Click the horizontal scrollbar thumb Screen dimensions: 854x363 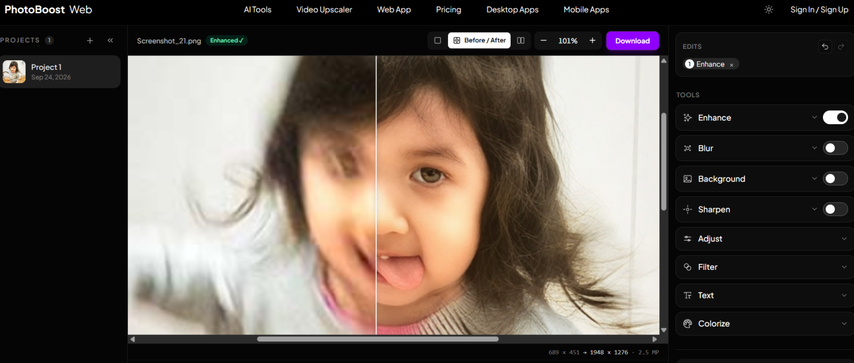pos(377,339)
